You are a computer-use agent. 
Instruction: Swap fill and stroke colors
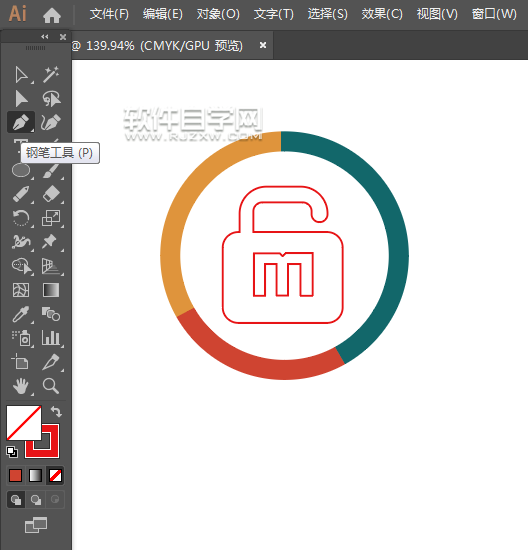pyautogui.click(x=56, y=411)
